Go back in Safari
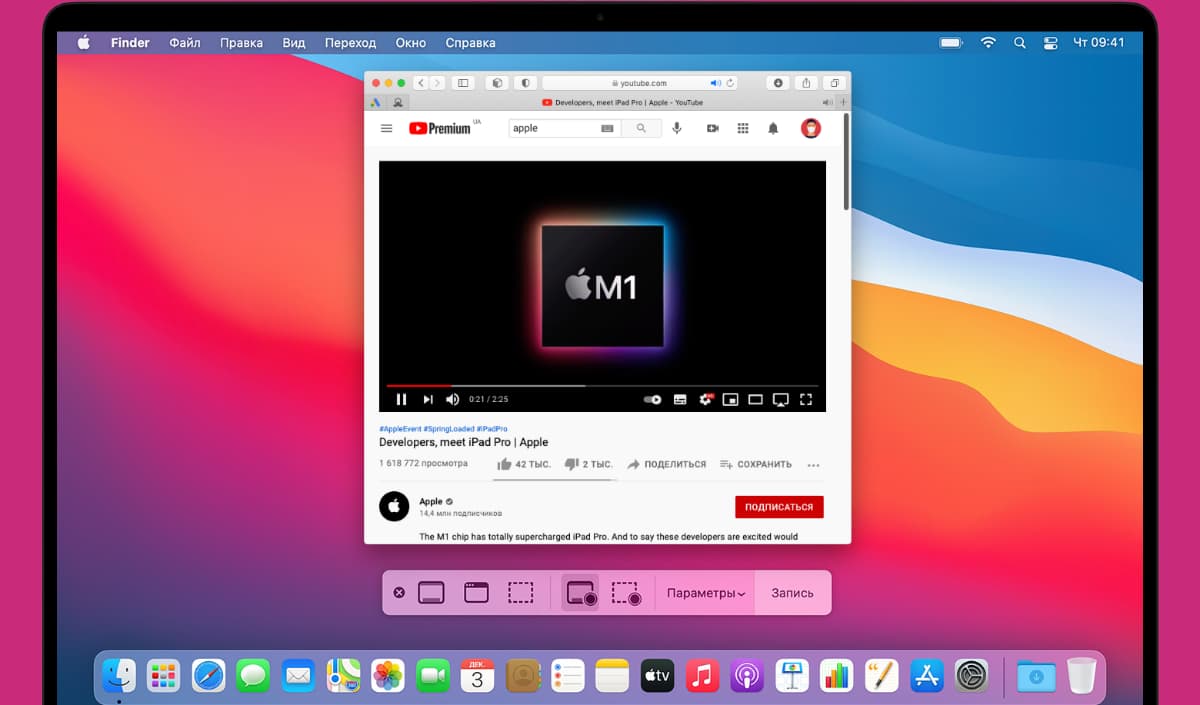The image size is (1200, 705). (421, 83)
